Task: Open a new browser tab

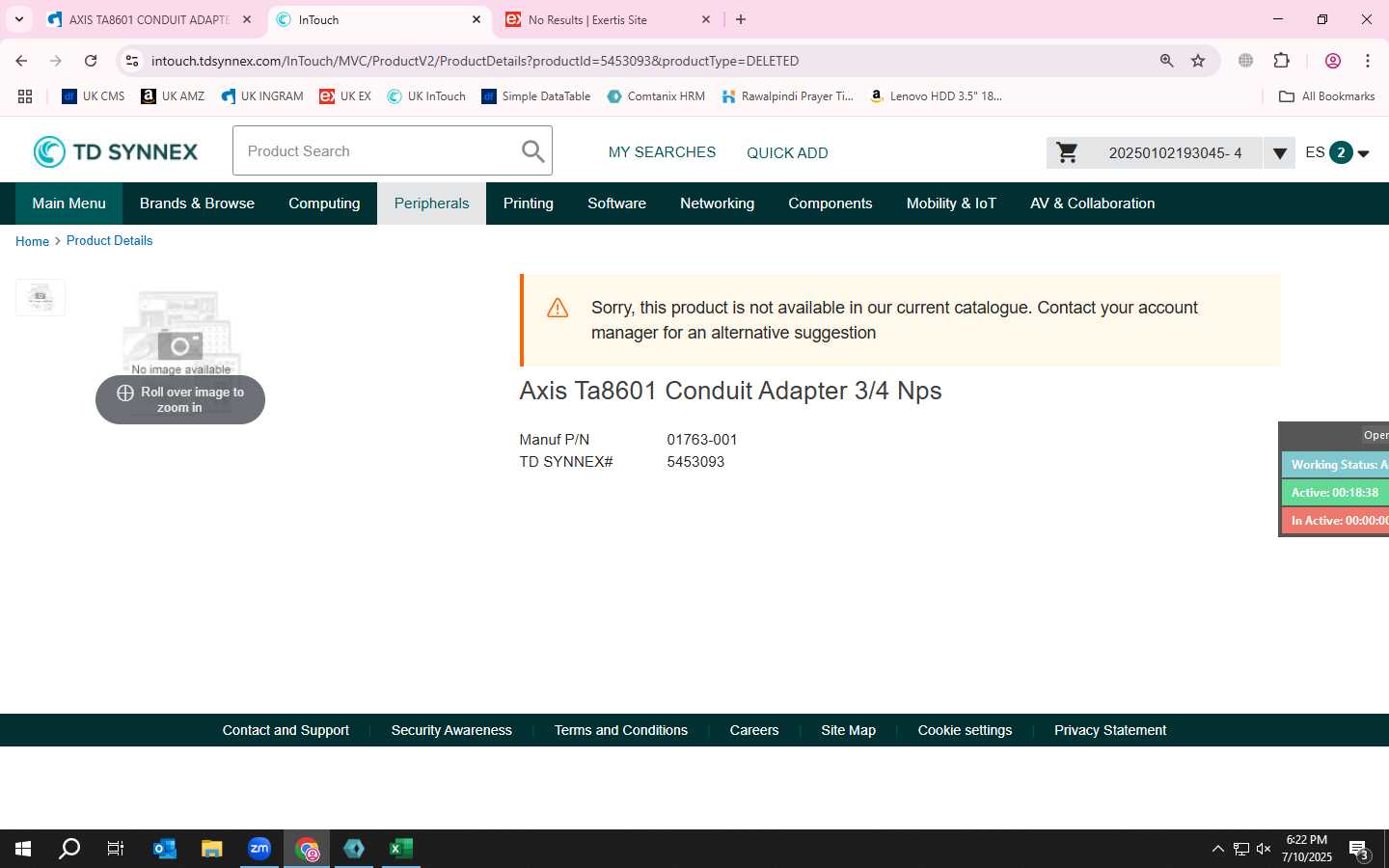Action: coord(741,19)
